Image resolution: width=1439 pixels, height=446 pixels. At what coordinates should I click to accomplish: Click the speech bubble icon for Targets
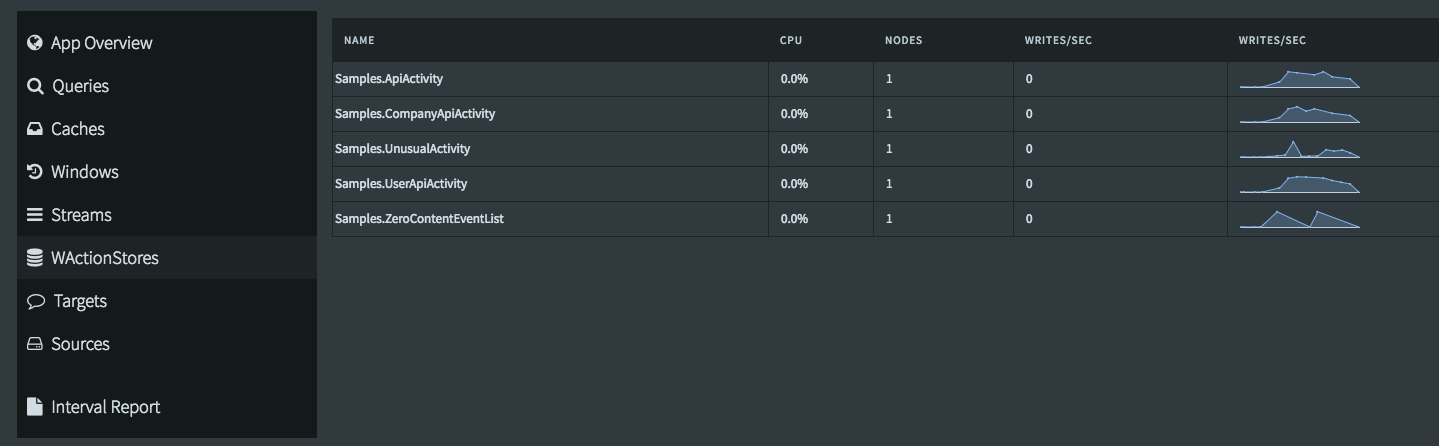[36, 301]
